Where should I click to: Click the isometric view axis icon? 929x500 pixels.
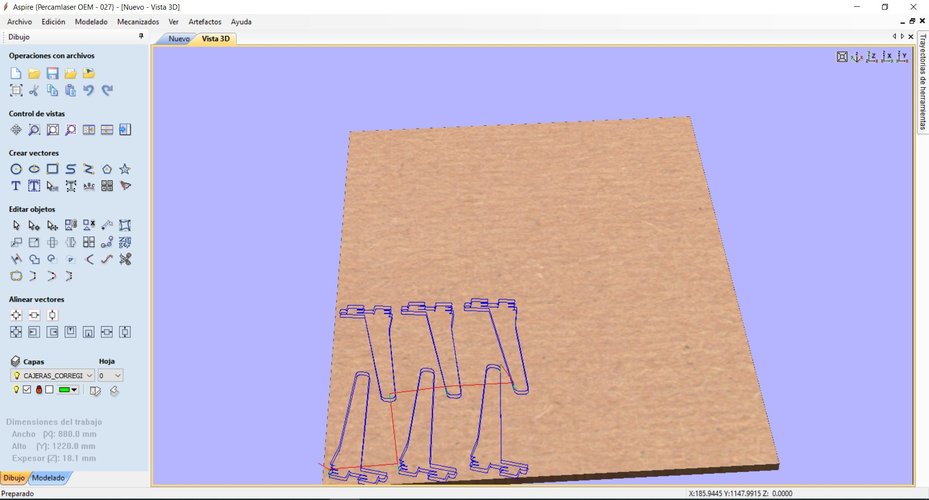pos(857,57)
